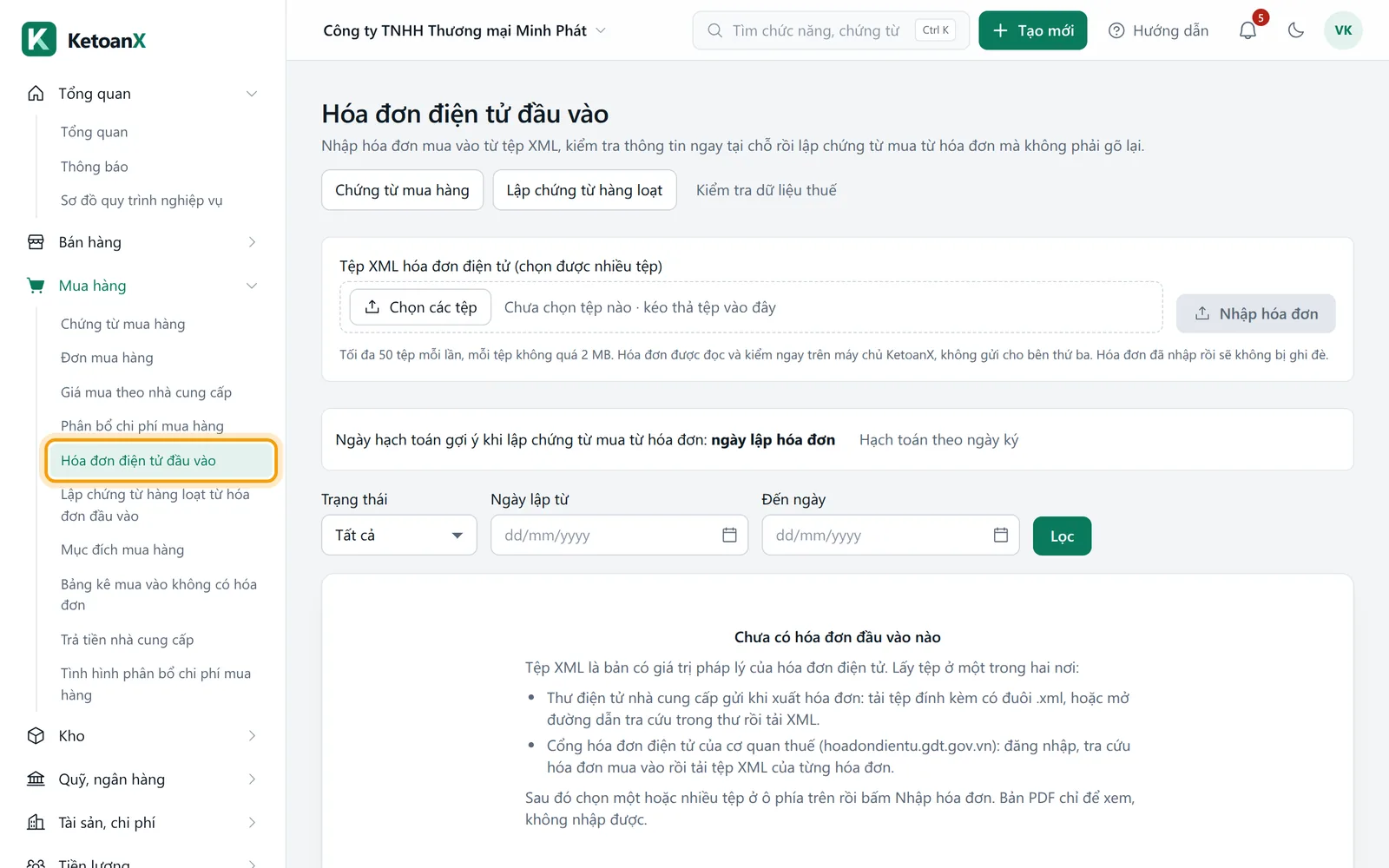Click the Tạo mới button
Viewport: 1389px width, 868px height.
coord(1033,30)
